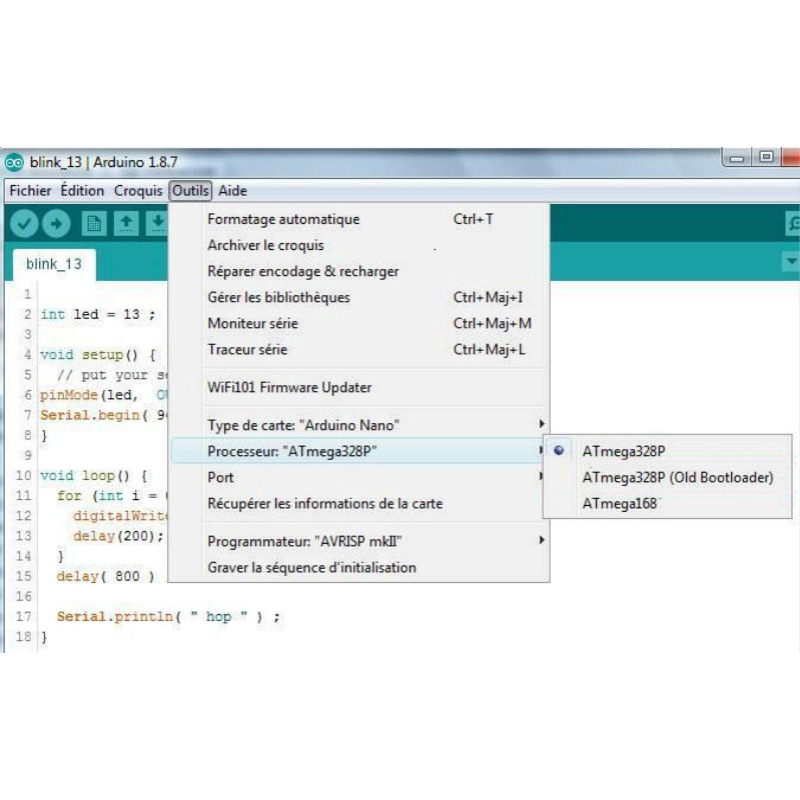Click the New sketch document icon
This screenshot has width=800, height=800.
point(94,224)
